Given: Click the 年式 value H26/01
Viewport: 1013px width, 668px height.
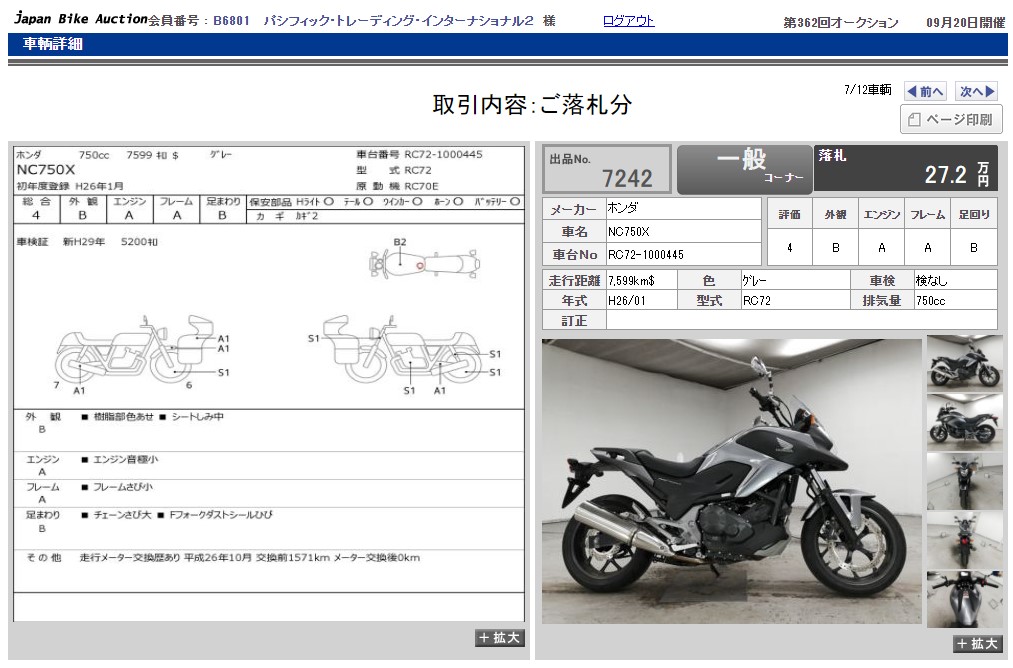Looking at the screenshot, I should pyautogui.click(x=627, y=301).
